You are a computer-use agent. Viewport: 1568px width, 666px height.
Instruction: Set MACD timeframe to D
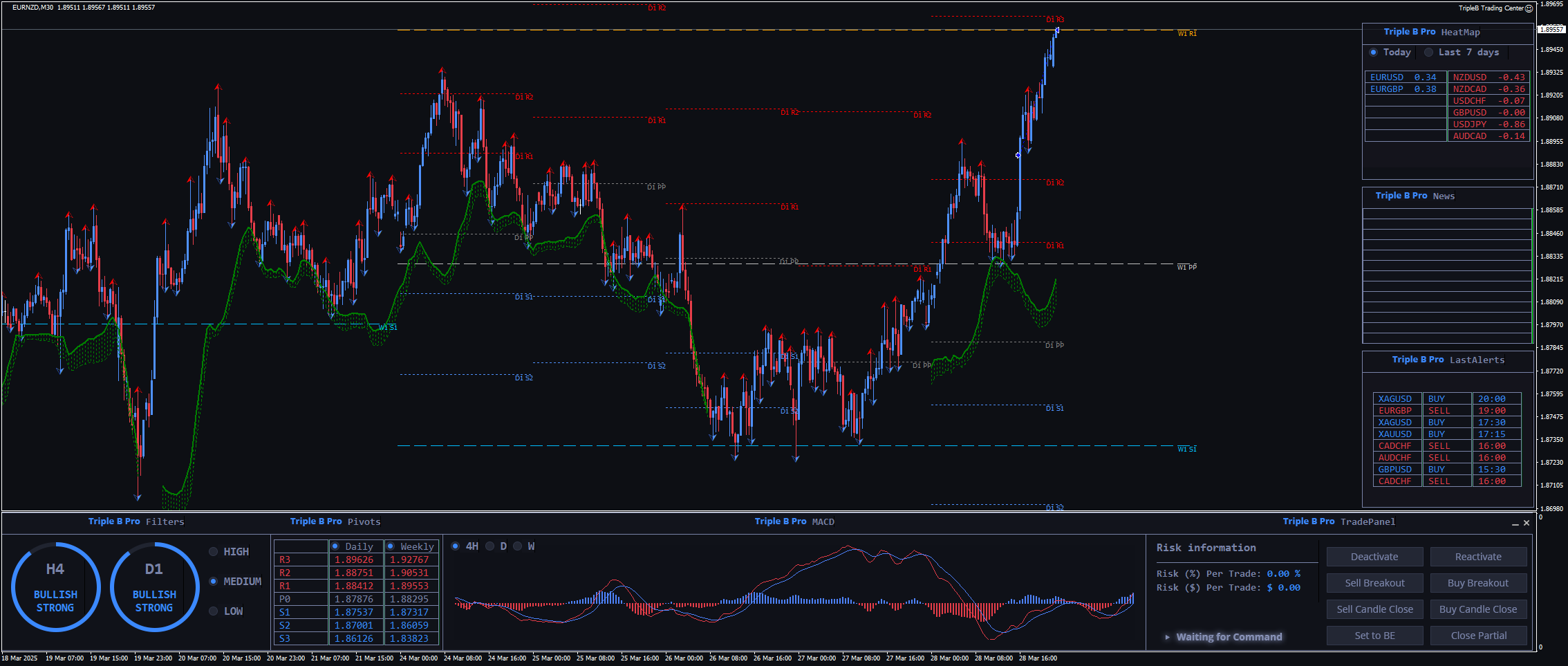pos(490,546)
